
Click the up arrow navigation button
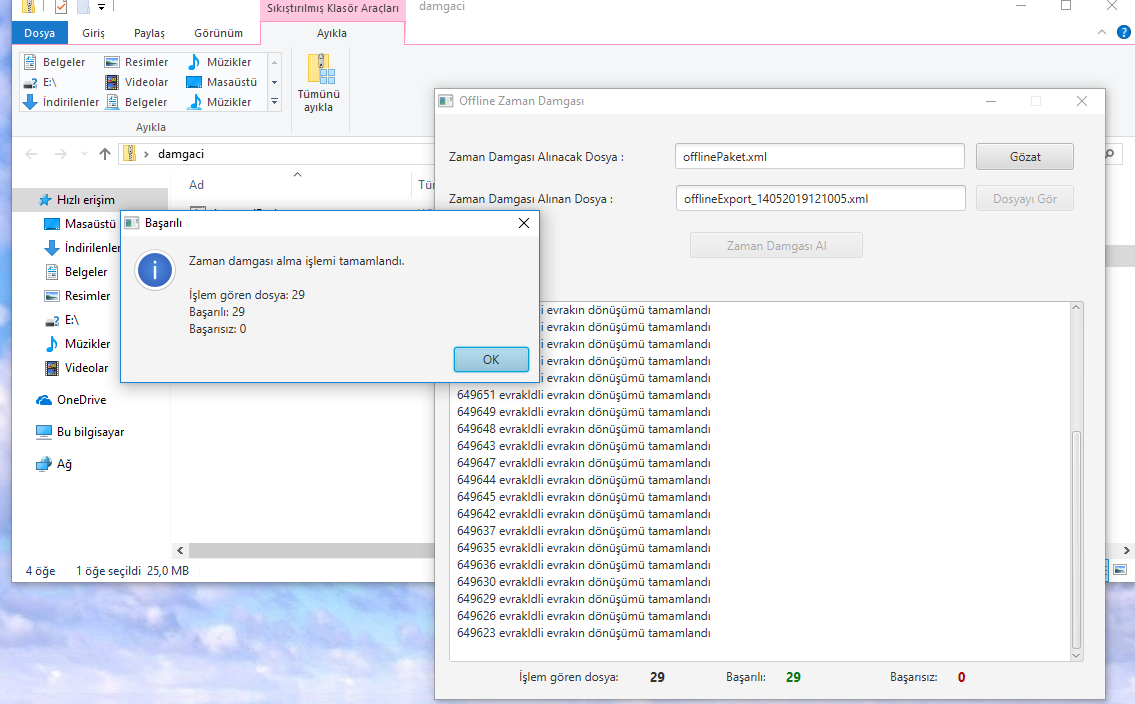coord(105,154)
